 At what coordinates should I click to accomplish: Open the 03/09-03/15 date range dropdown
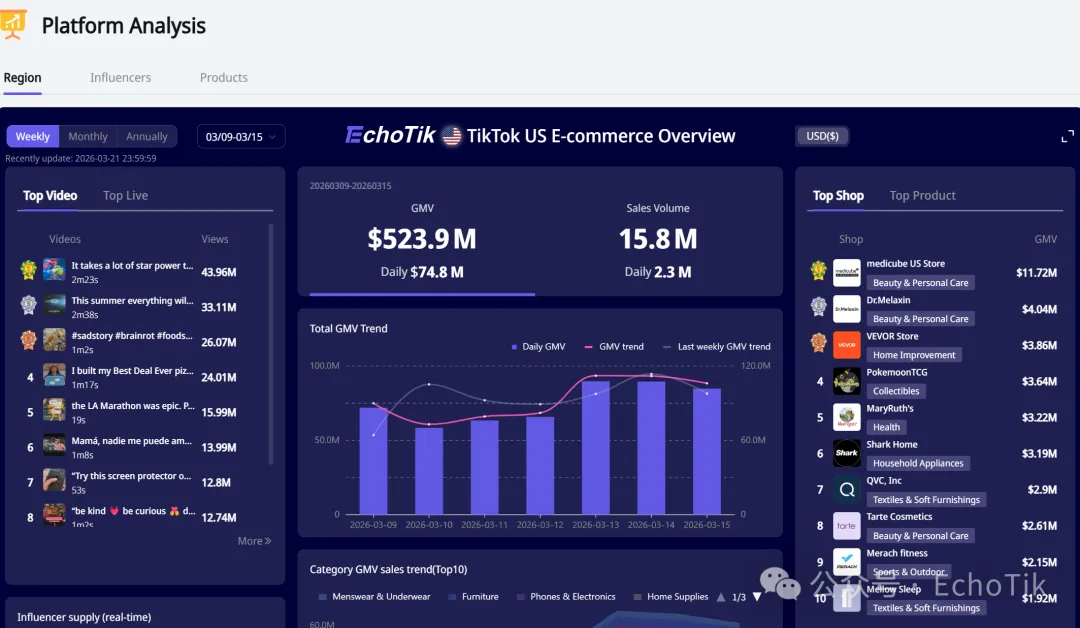(241, 137)
